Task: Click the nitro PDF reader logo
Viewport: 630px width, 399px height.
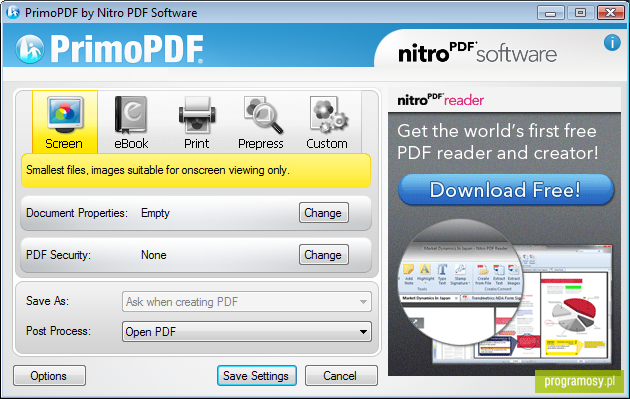Action: click(440, 99)
